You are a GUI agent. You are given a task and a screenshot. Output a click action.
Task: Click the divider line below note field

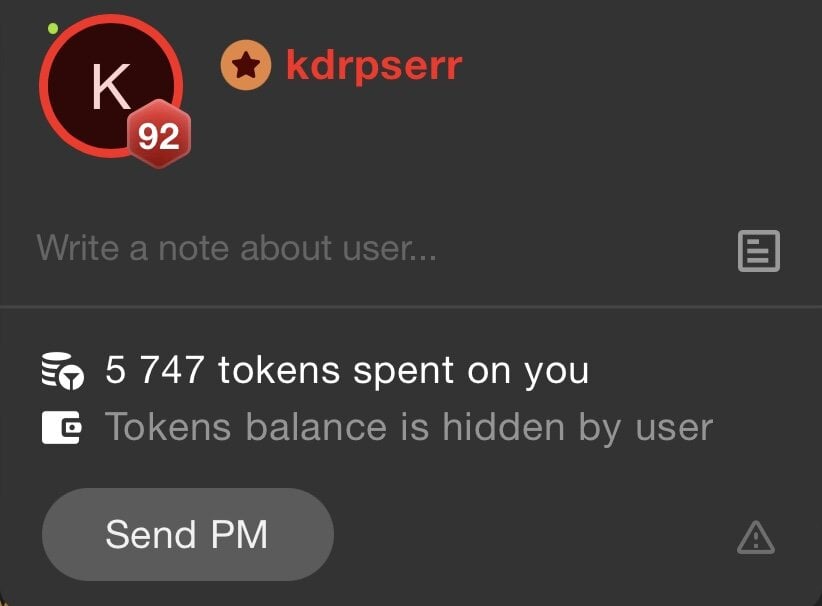click(411, 306)
